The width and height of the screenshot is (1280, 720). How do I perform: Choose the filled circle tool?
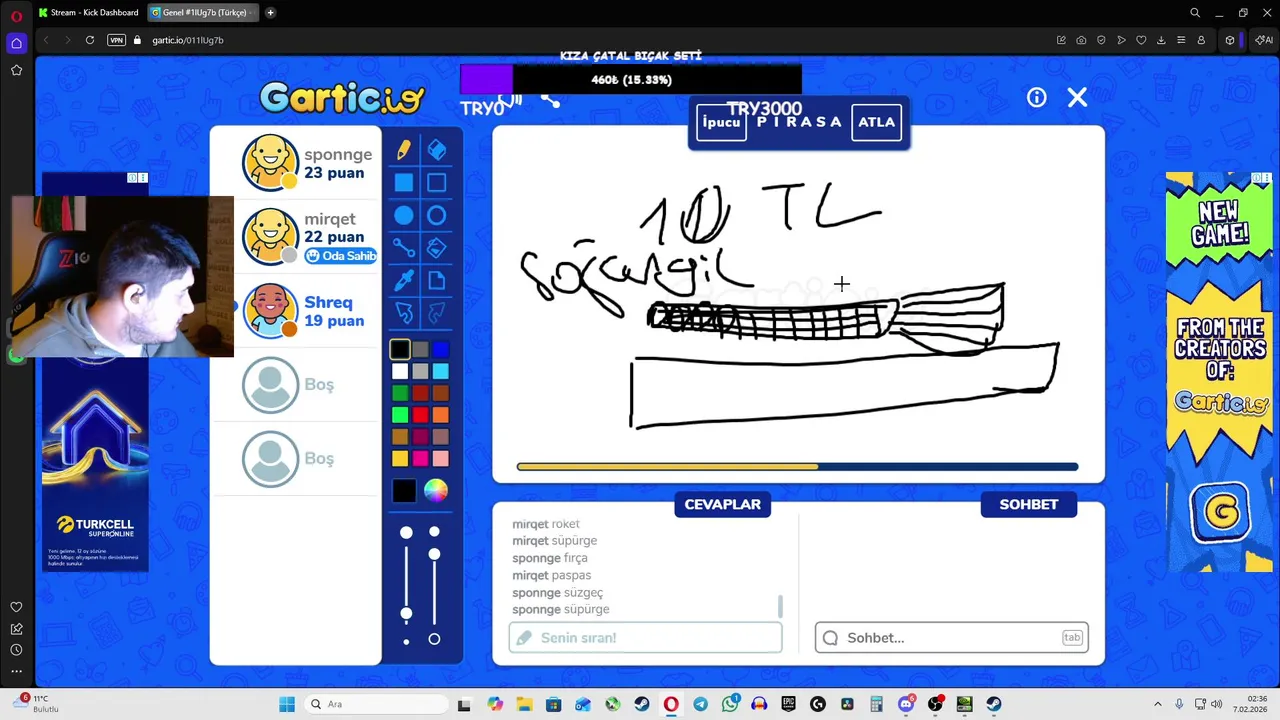(x=404, y=216)
